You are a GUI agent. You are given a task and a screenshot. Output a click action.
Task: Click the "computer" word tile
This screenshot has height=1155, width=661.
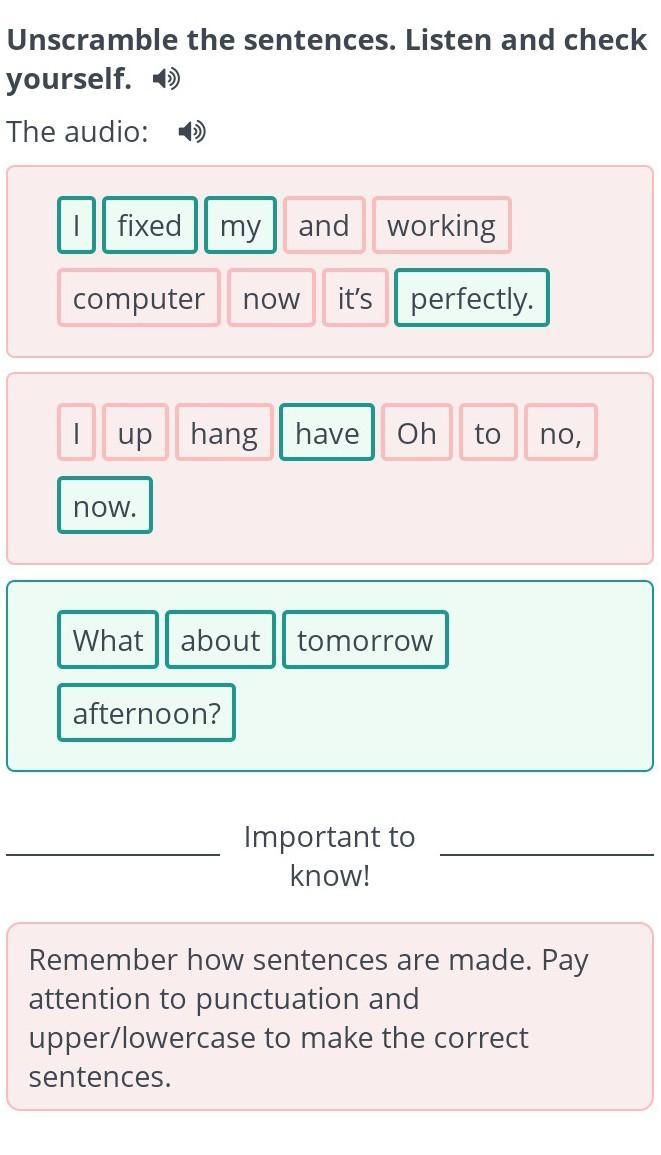139,299
